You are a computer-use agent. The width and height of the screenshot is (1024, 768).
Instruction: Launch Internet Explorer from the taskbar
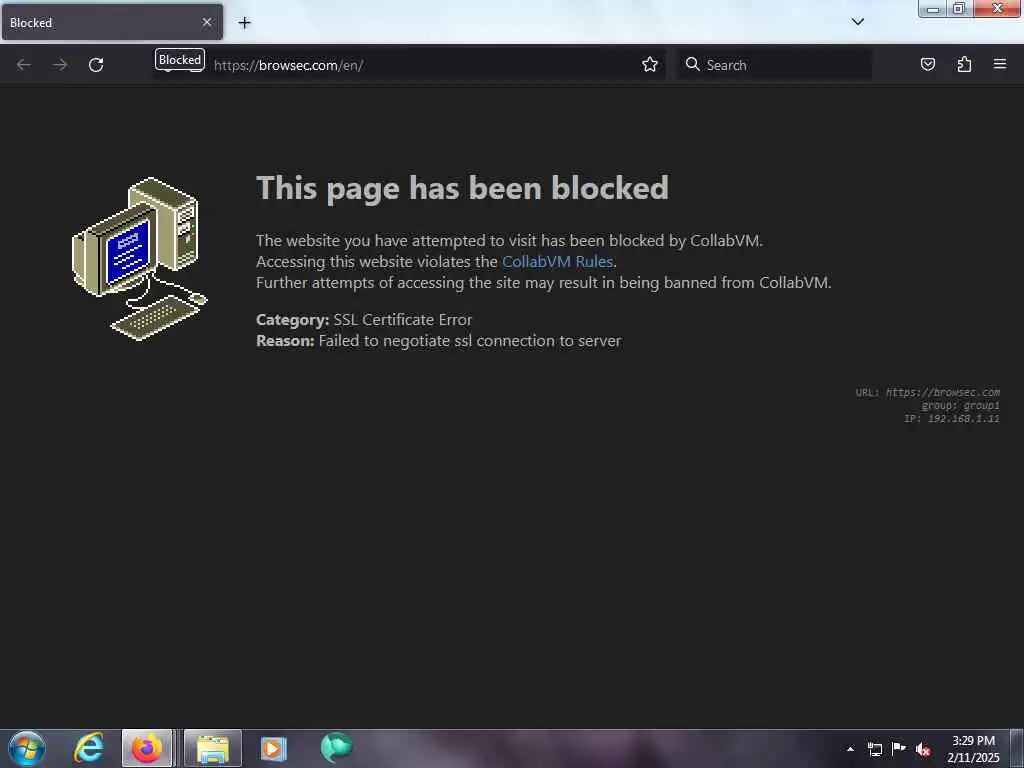(x=88, y=748)
